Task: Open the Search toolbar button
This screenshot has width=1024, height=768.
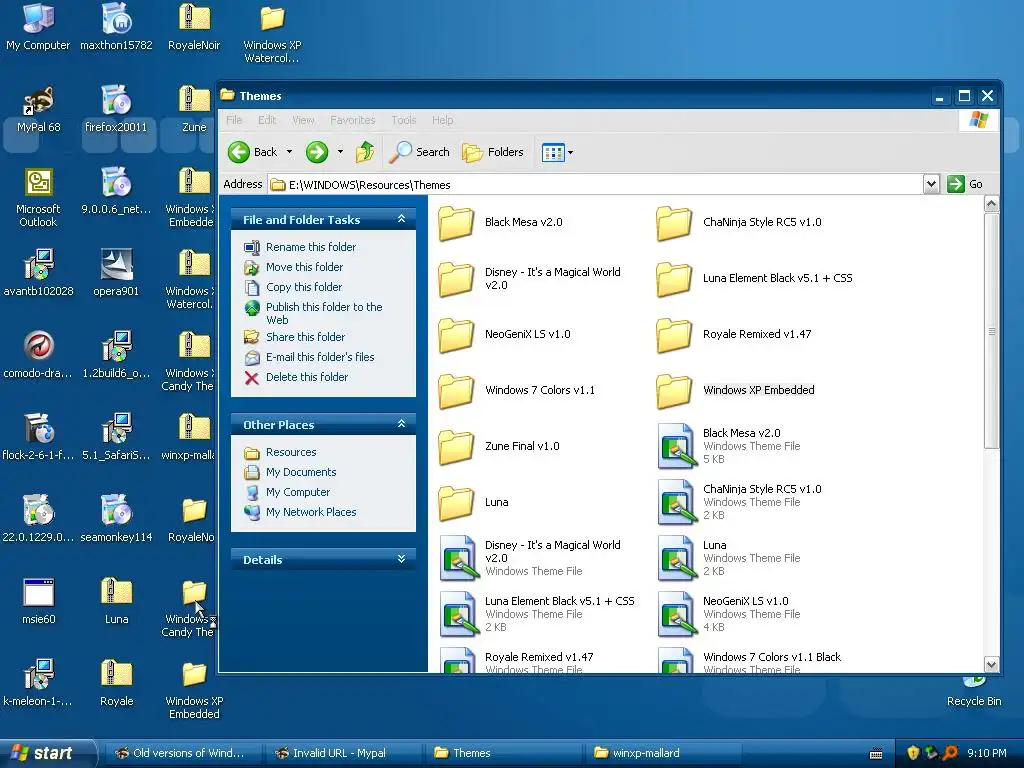Action: (x=419, y=152)
